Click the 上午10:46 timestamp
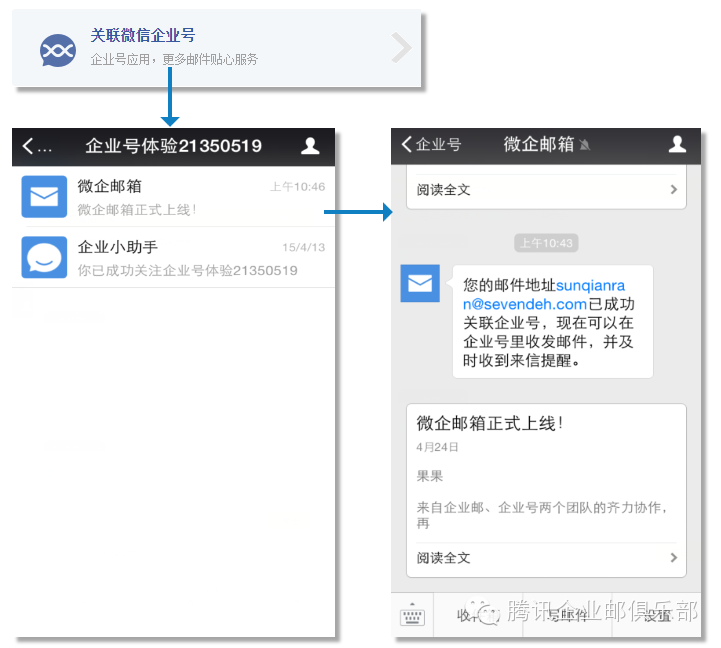Screen dimensions: 721x648 298,187
